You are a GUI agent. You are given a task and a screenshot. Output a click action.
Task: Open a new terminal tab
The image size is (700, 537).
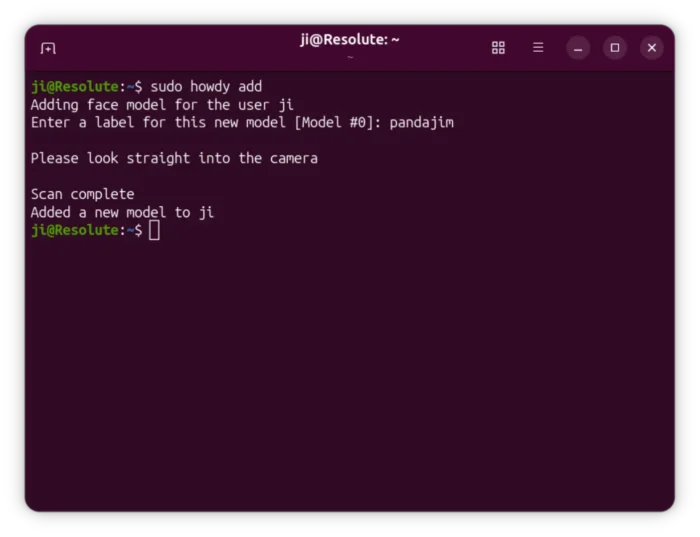coord(48,48)
